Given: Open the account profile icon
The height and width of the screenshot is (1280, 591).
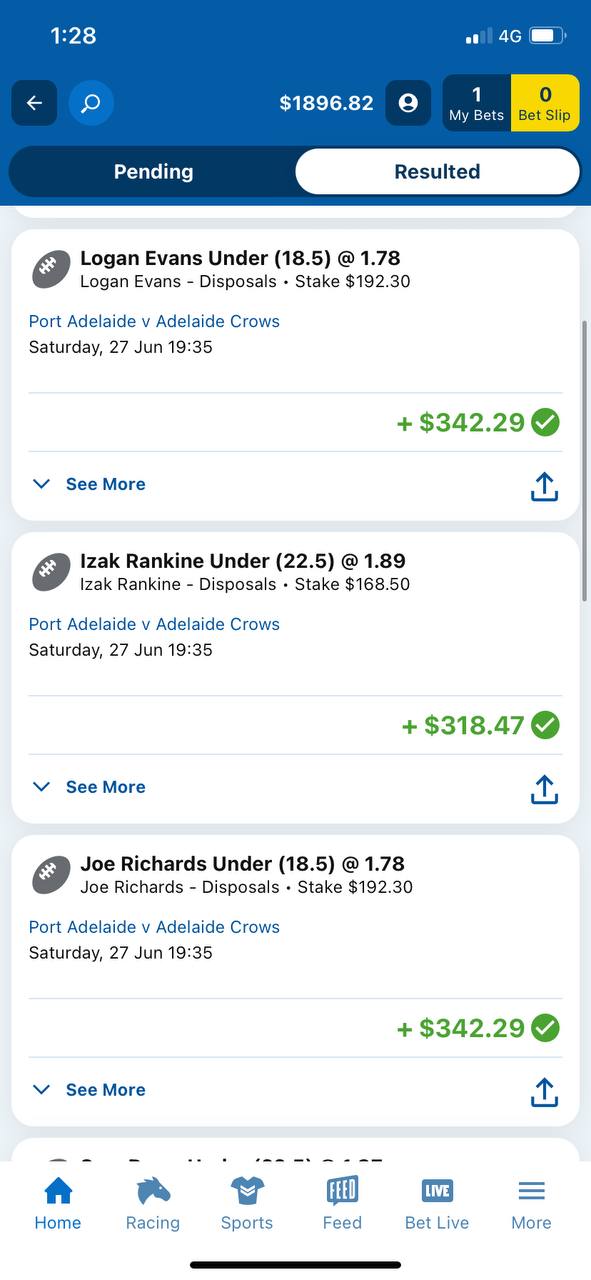Looking at the screenshot, I should click(408, 103).
